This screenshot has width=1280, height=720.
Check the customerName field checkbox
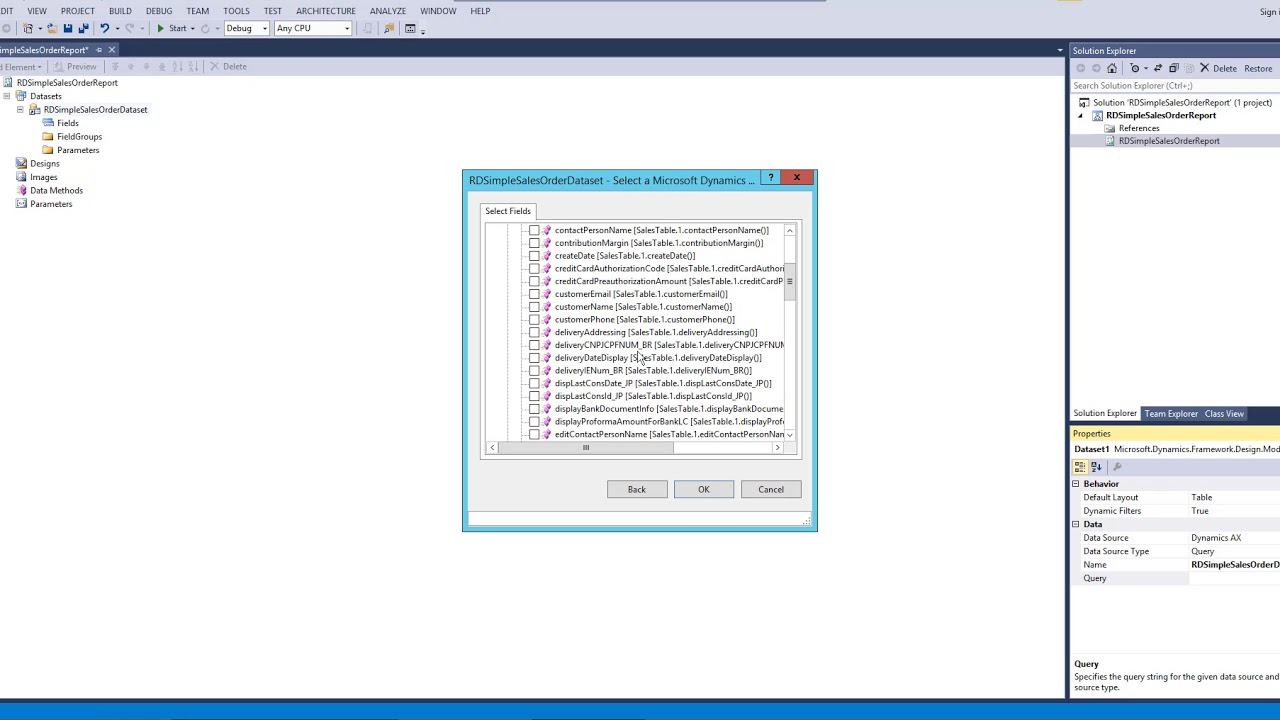pyautogui.click(x=534, y=307)
